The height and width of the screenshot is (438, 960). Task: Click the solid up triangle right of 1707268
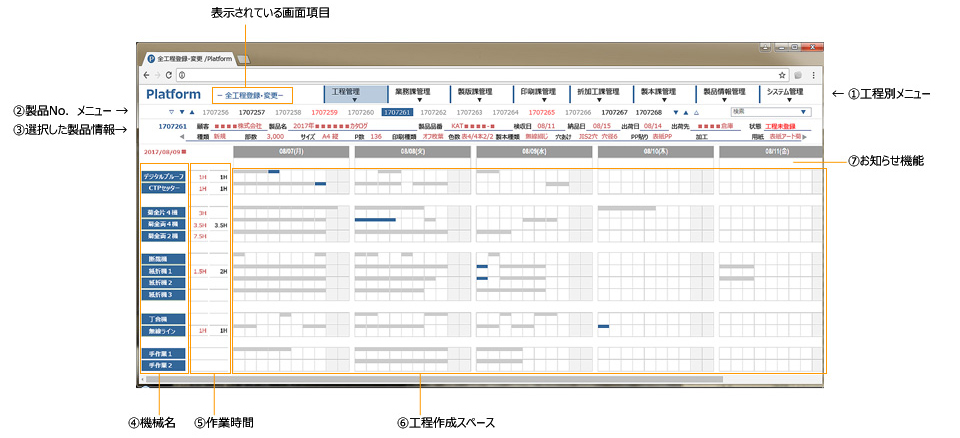(x=685, y=112)
